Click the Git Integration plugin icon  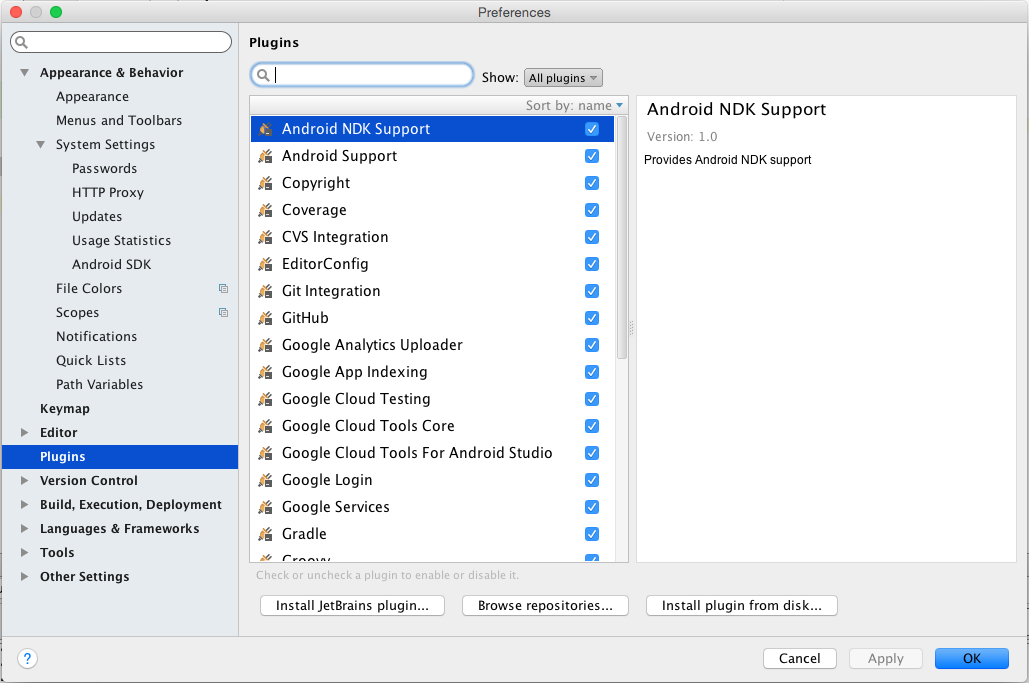(x=265, y=291)
